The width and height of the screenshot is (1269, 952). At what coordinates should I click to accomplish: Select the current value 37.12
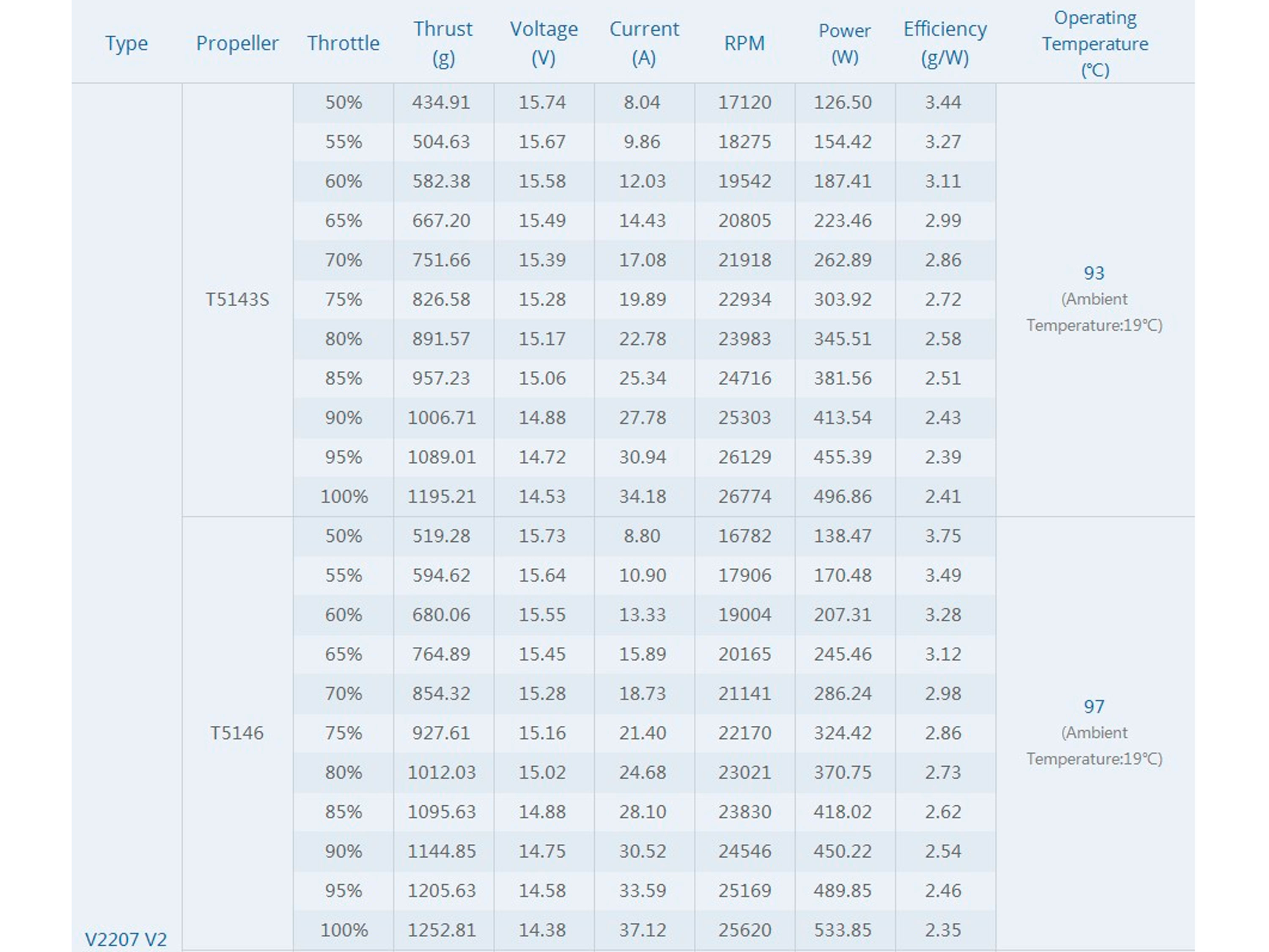(x=643, y=930)
